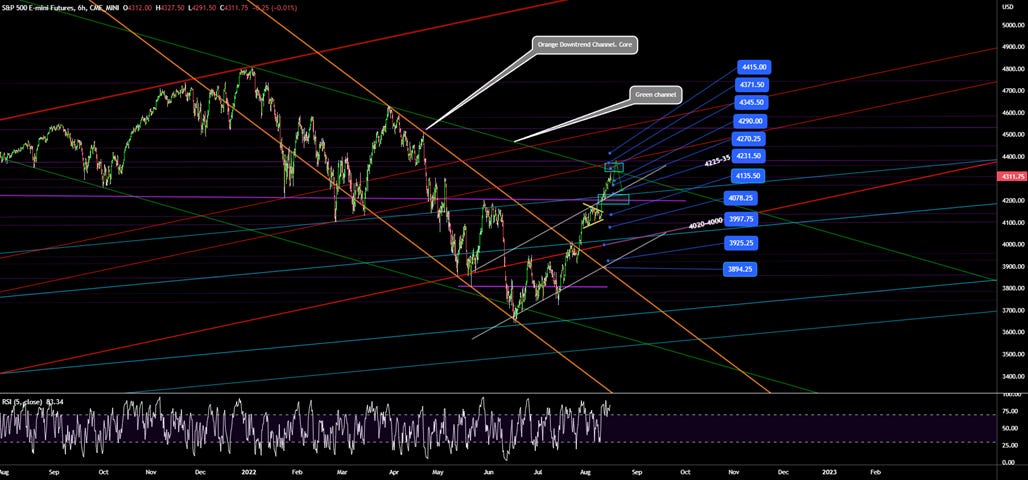Viewport: 1028px width, 480px height.
Task: Select the Green channel callout label
Action: click(x=656, y=94)
